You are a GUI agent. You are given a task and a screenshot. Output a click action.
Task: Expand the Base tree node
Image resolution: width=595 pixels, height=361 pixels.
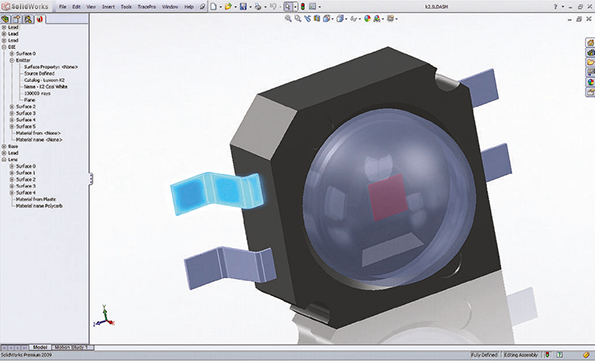point(4,146)
